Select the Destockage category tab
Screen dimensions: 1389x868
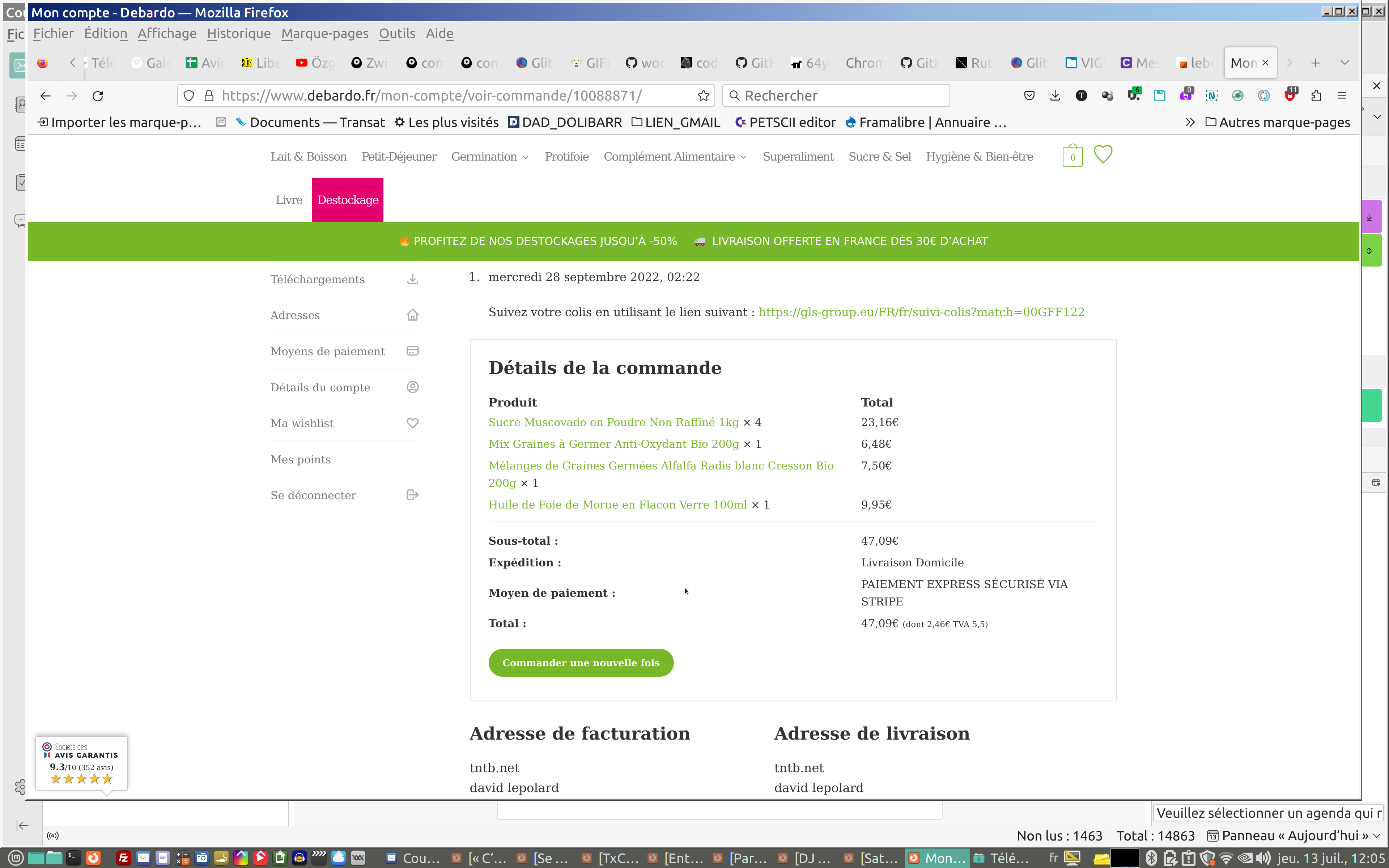(347, 200)
